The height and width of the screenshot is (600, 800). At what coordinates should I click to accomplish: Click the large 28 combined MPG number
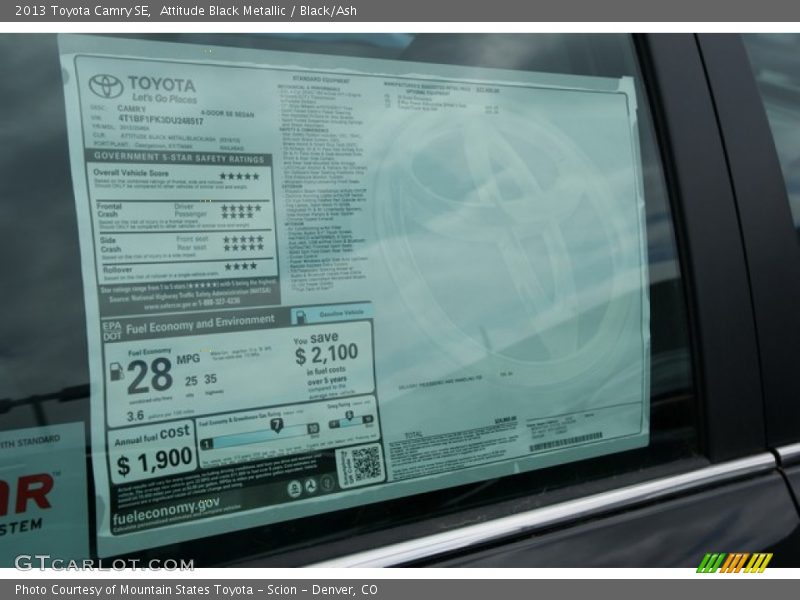[x=150, y=376]
